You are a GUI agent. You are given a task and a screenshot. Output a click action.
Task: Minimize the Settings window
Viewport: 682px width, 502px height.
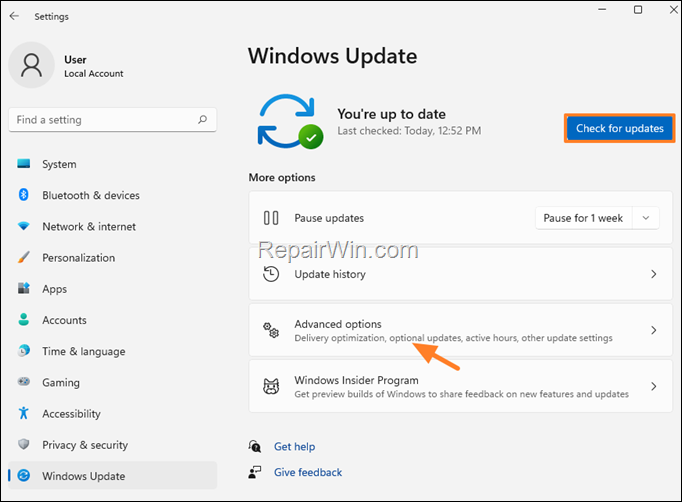point(602,9)
